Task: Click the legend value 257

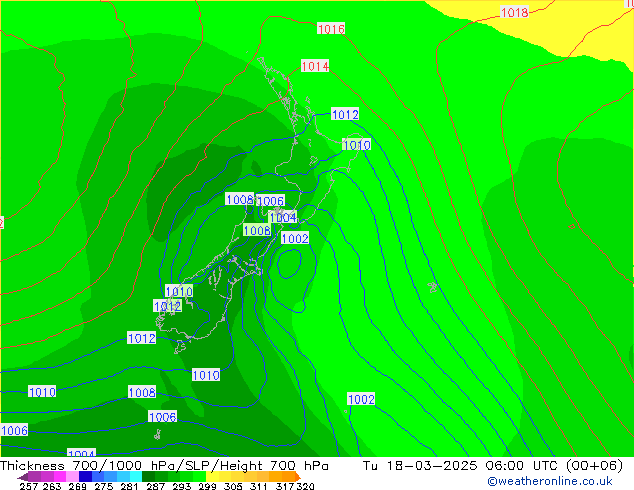Action: tap(28, 486)
